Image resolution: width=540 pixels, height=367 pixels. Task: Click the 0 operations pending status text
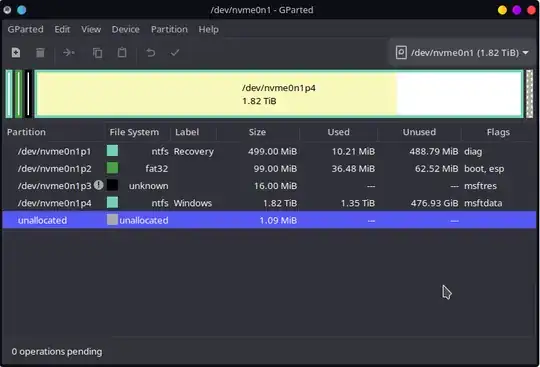click(x=57, y=352)
